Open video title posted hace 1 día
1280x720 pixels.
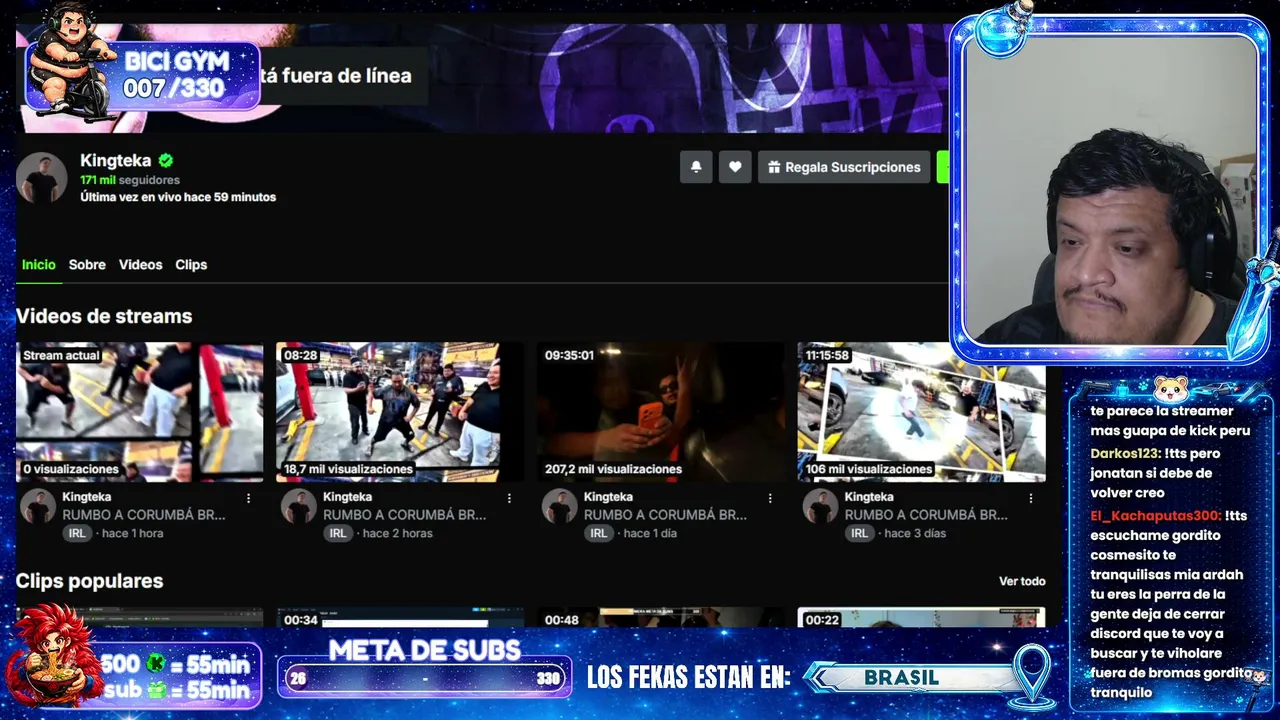pos(665,515)
